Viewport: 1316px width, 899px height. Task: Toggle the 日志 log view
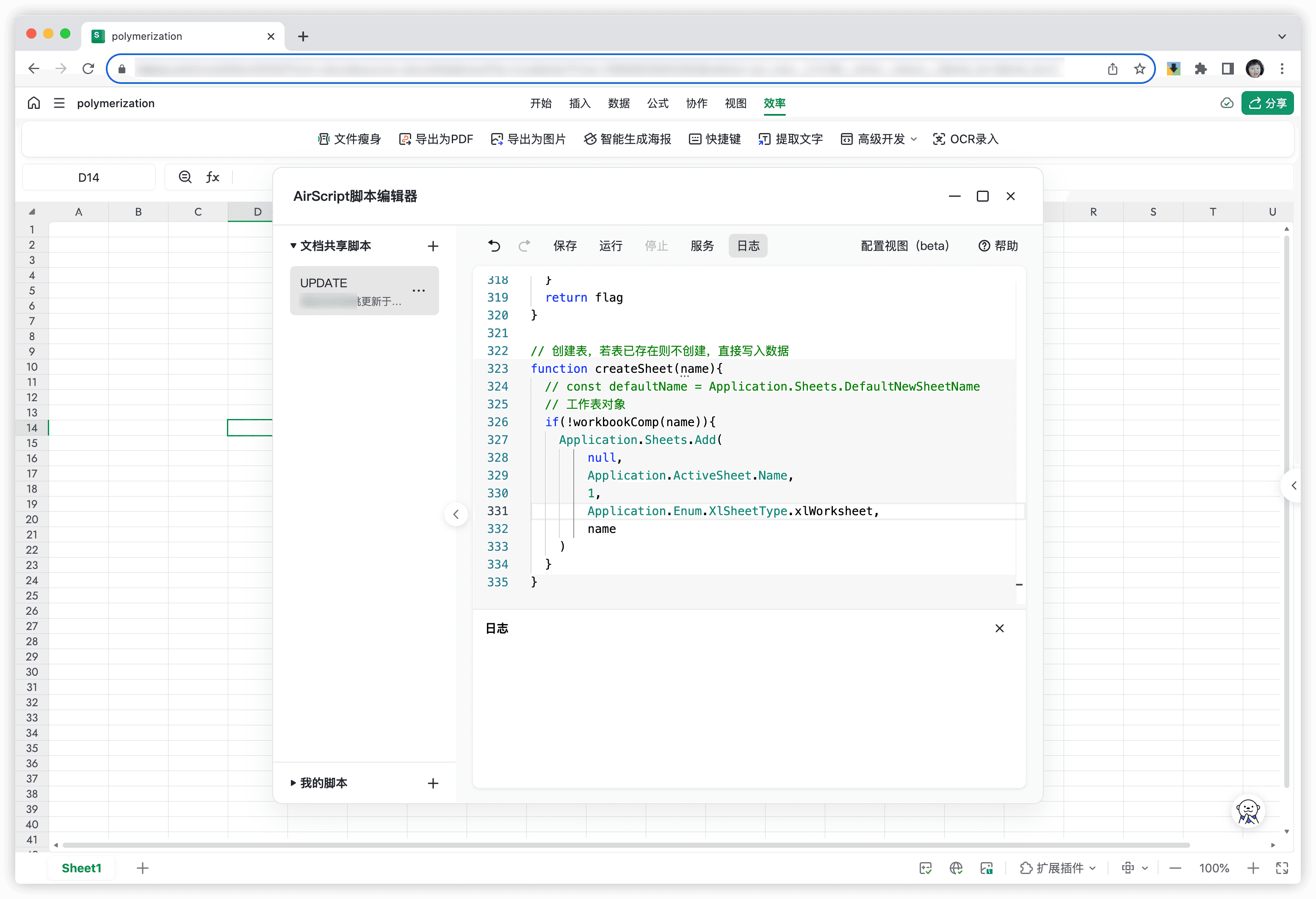pos(747,245)
